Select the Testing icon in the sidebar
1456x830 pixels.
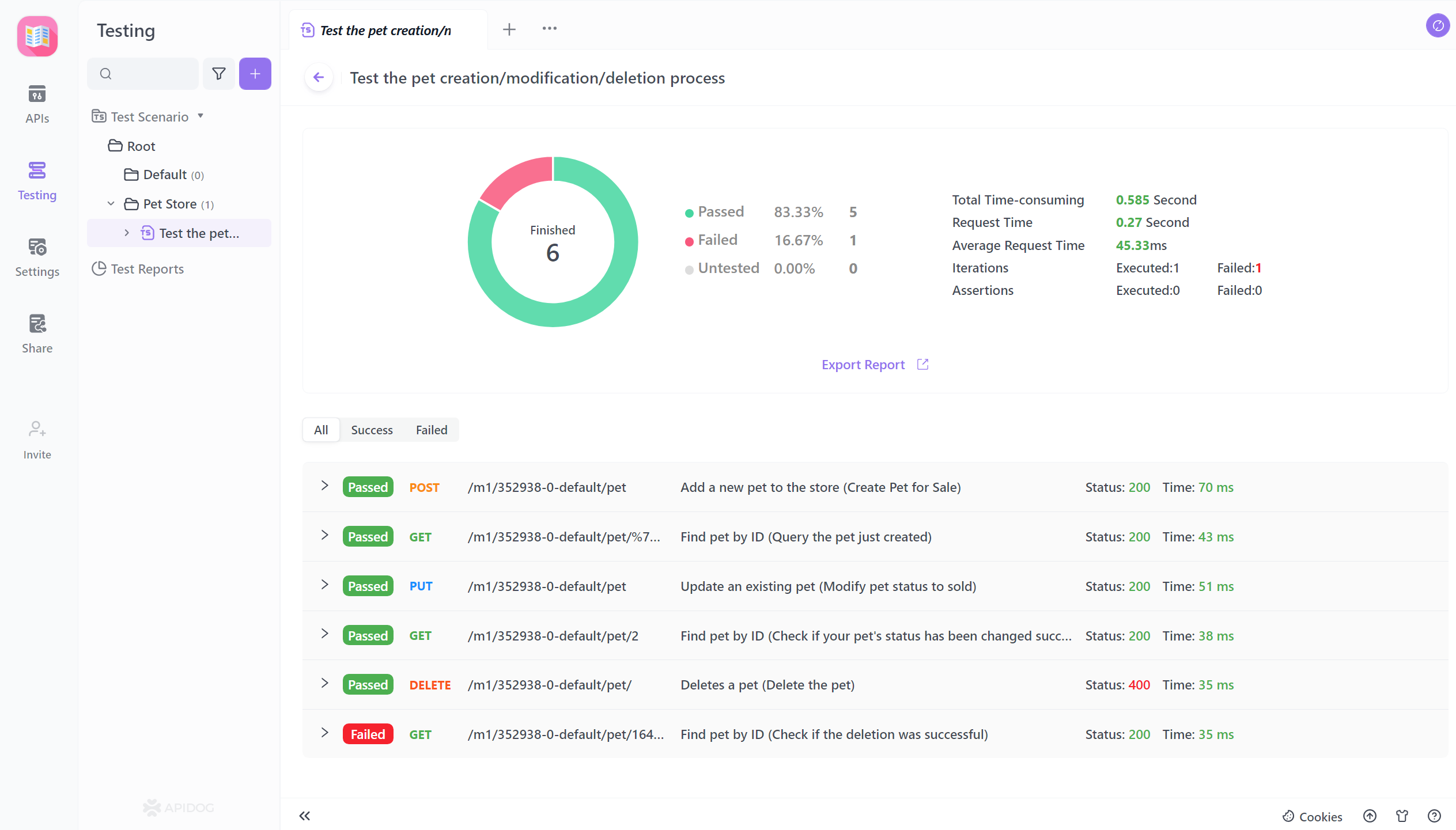pyautogui.click(x=37, y=179)
